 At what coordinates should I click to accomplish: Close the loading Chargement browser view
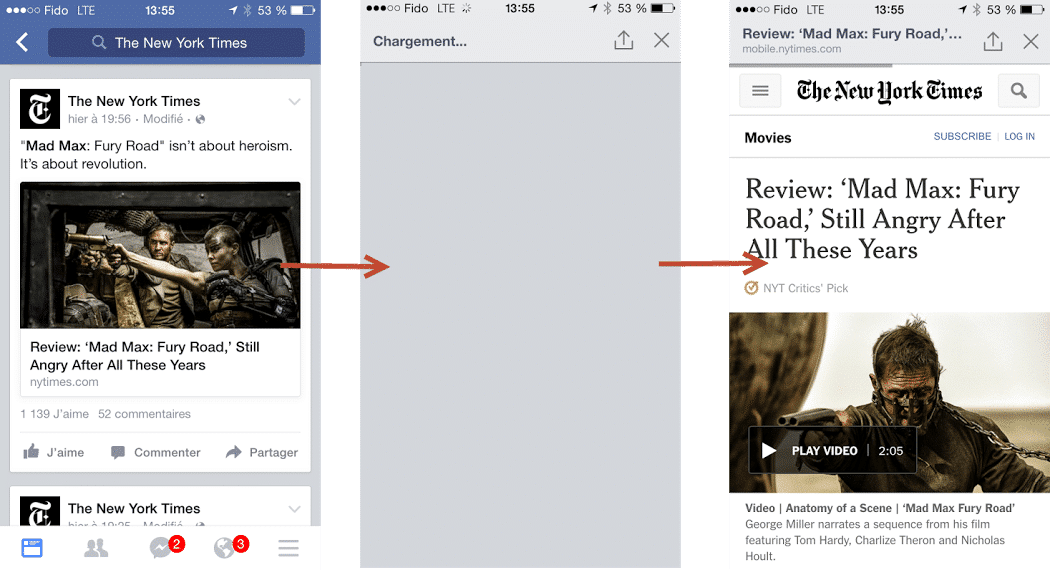coord(661,41)
